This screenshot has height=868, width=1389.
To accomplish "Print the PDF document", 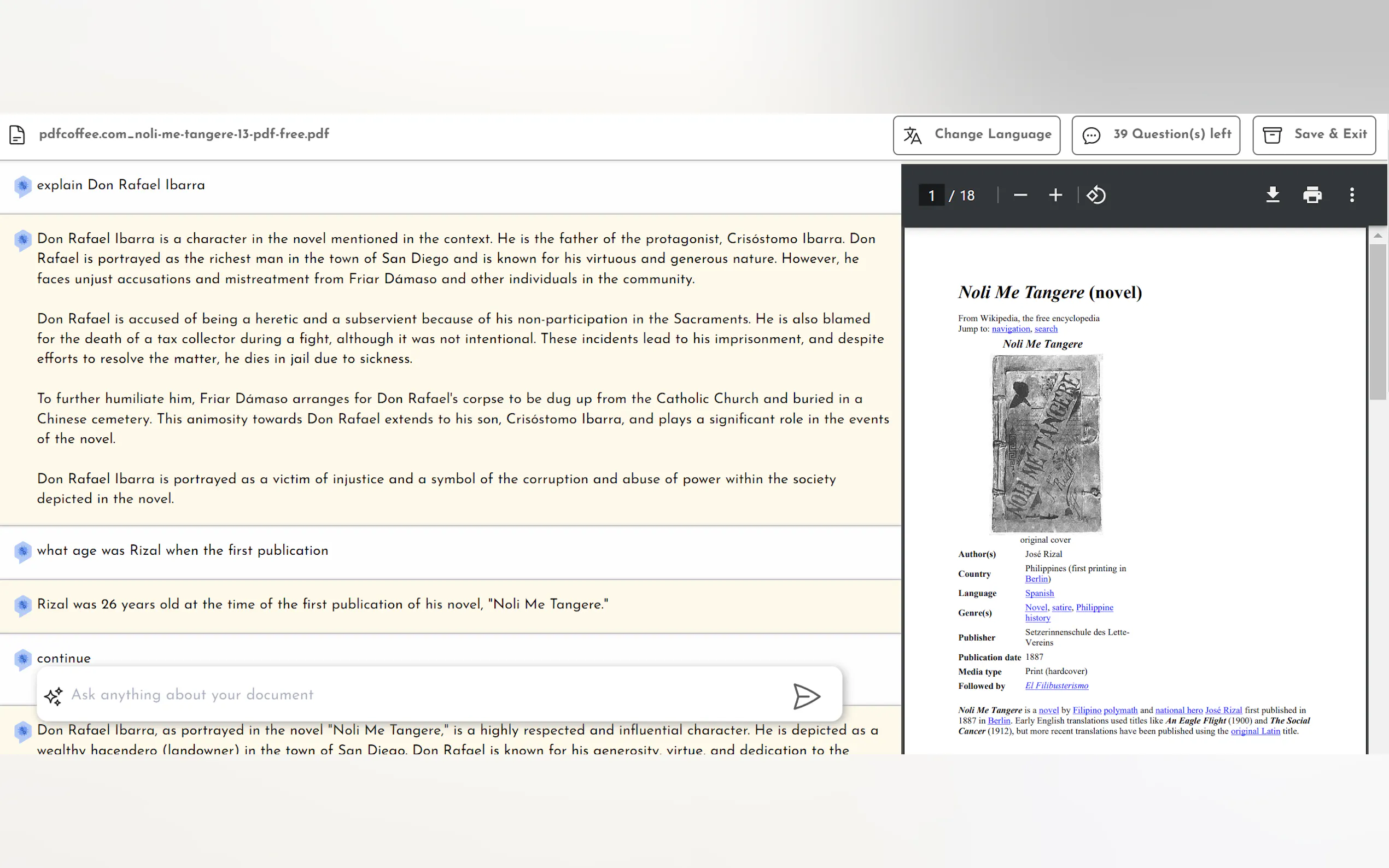I will (x=1312, y=195).
